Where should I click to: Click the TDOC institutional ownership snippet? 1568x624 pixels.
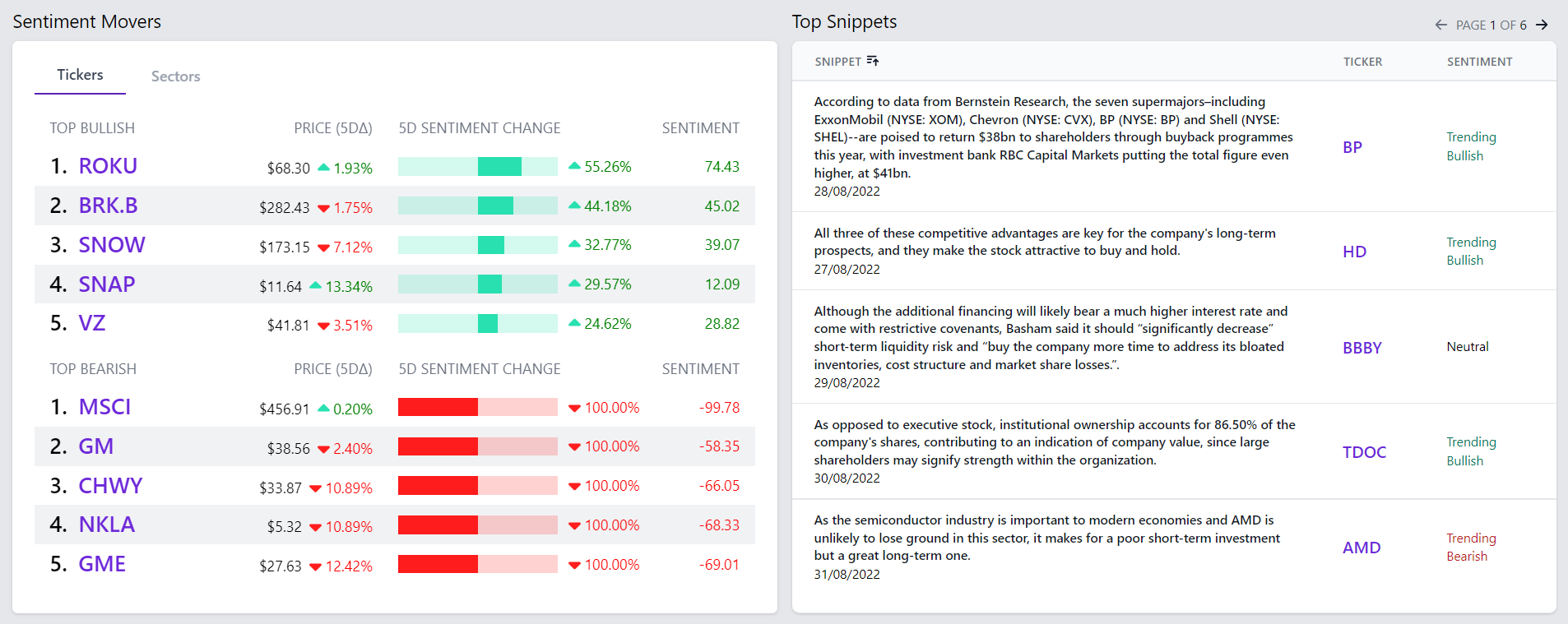point(1055,442)
